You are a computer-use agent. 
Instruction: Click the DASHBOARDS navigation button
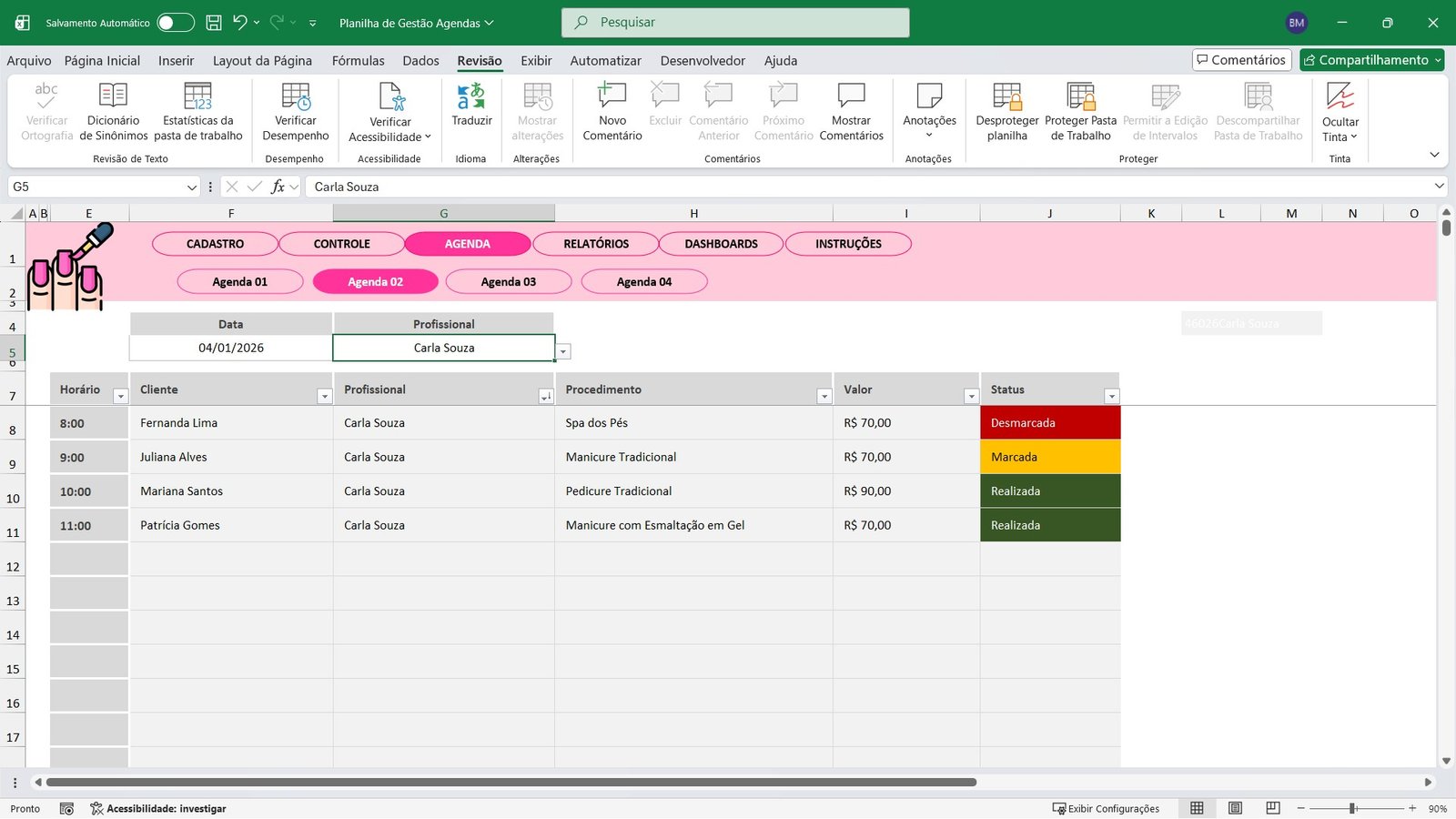point(721,243)
